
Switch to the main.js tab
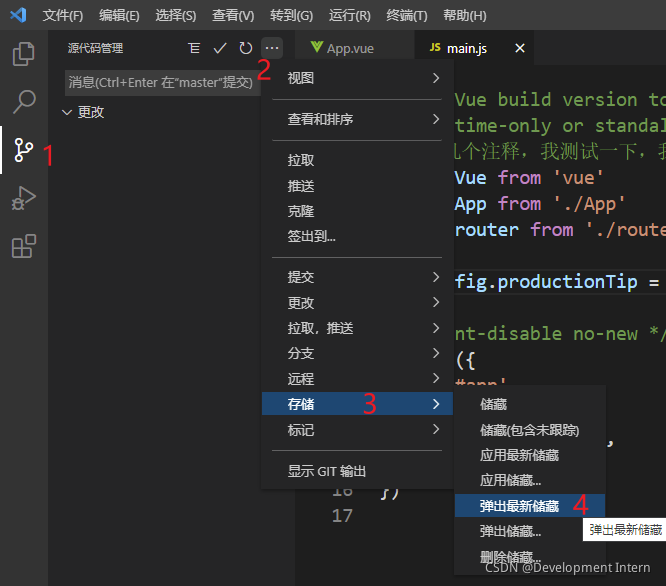pyautogui.click(x=474, y=48)
